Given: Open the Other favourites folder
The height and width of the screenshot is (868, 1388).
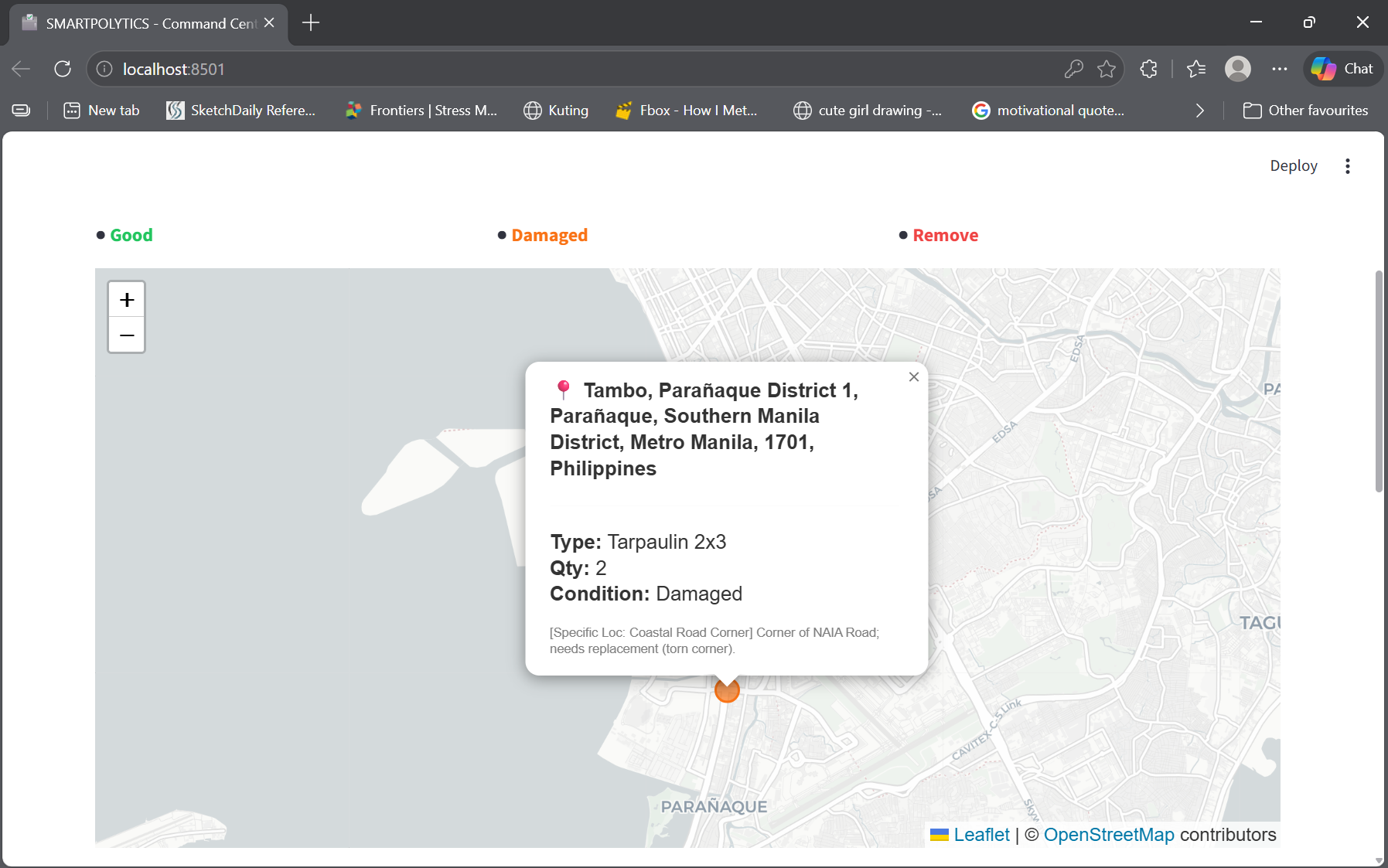Looking at the screenshot, I should [1305, 111].
